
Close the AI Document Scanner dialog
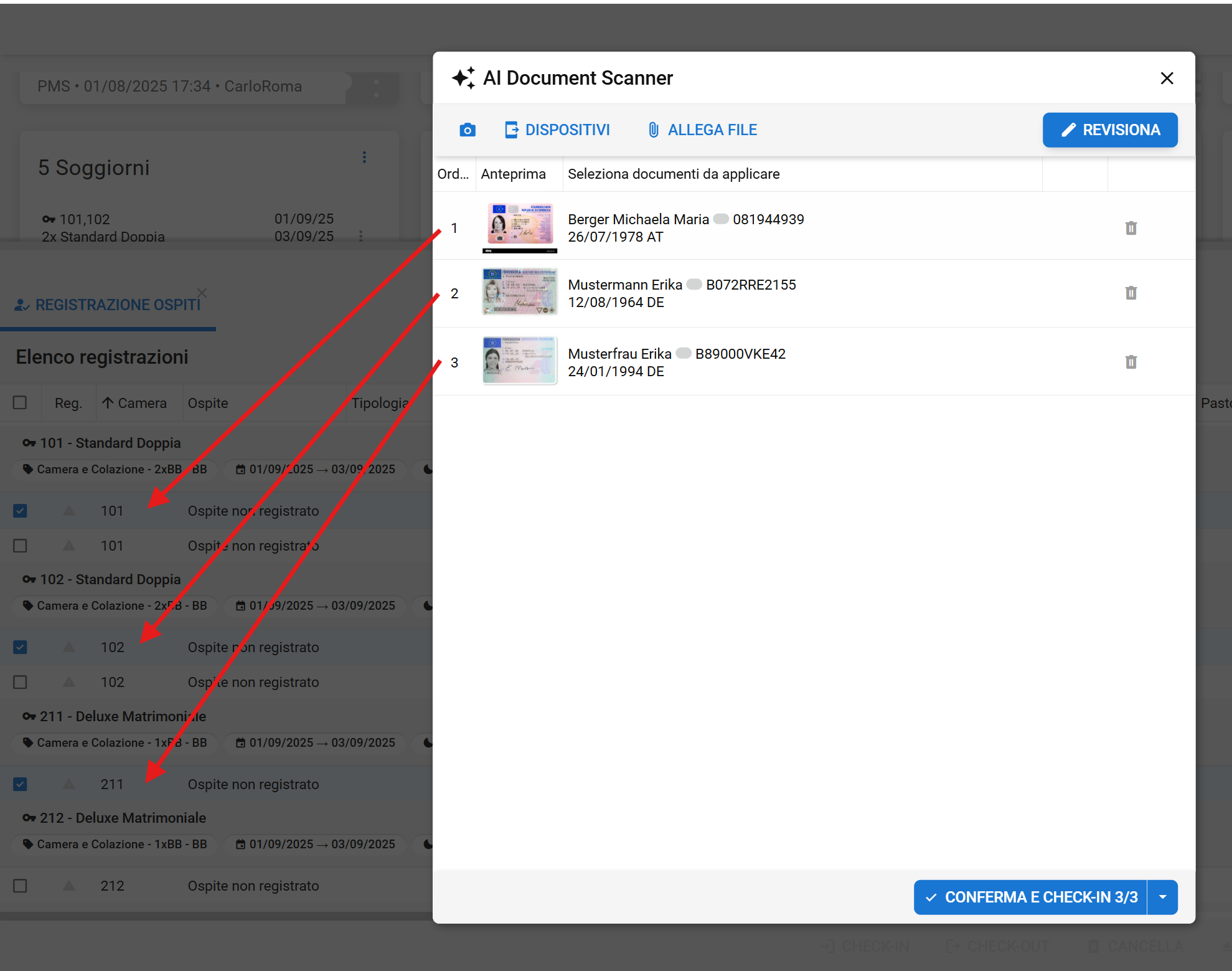point(1167,78)
